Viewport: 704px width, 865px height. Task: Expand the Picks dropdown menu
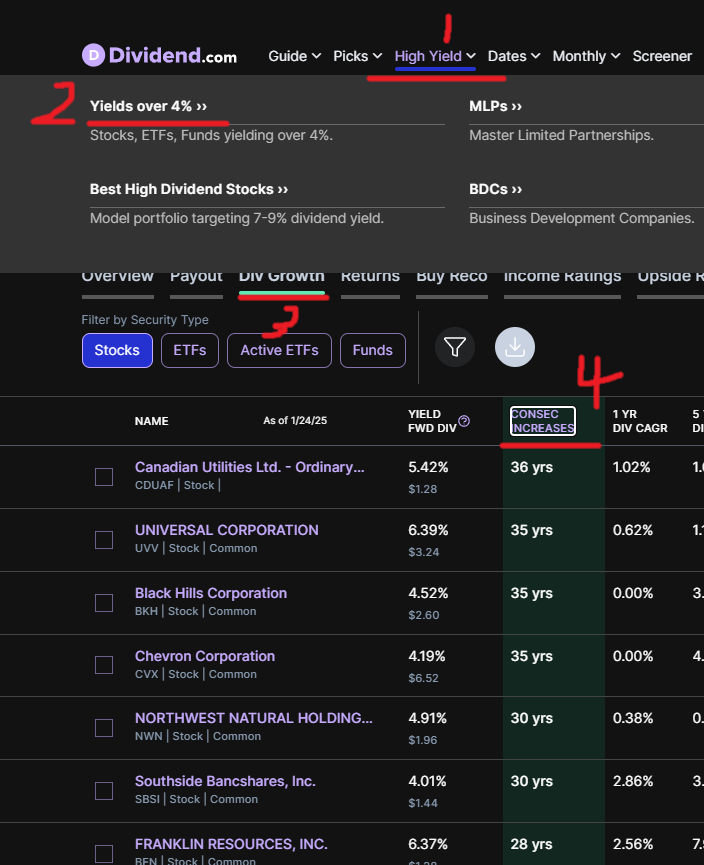click(358, 56)
